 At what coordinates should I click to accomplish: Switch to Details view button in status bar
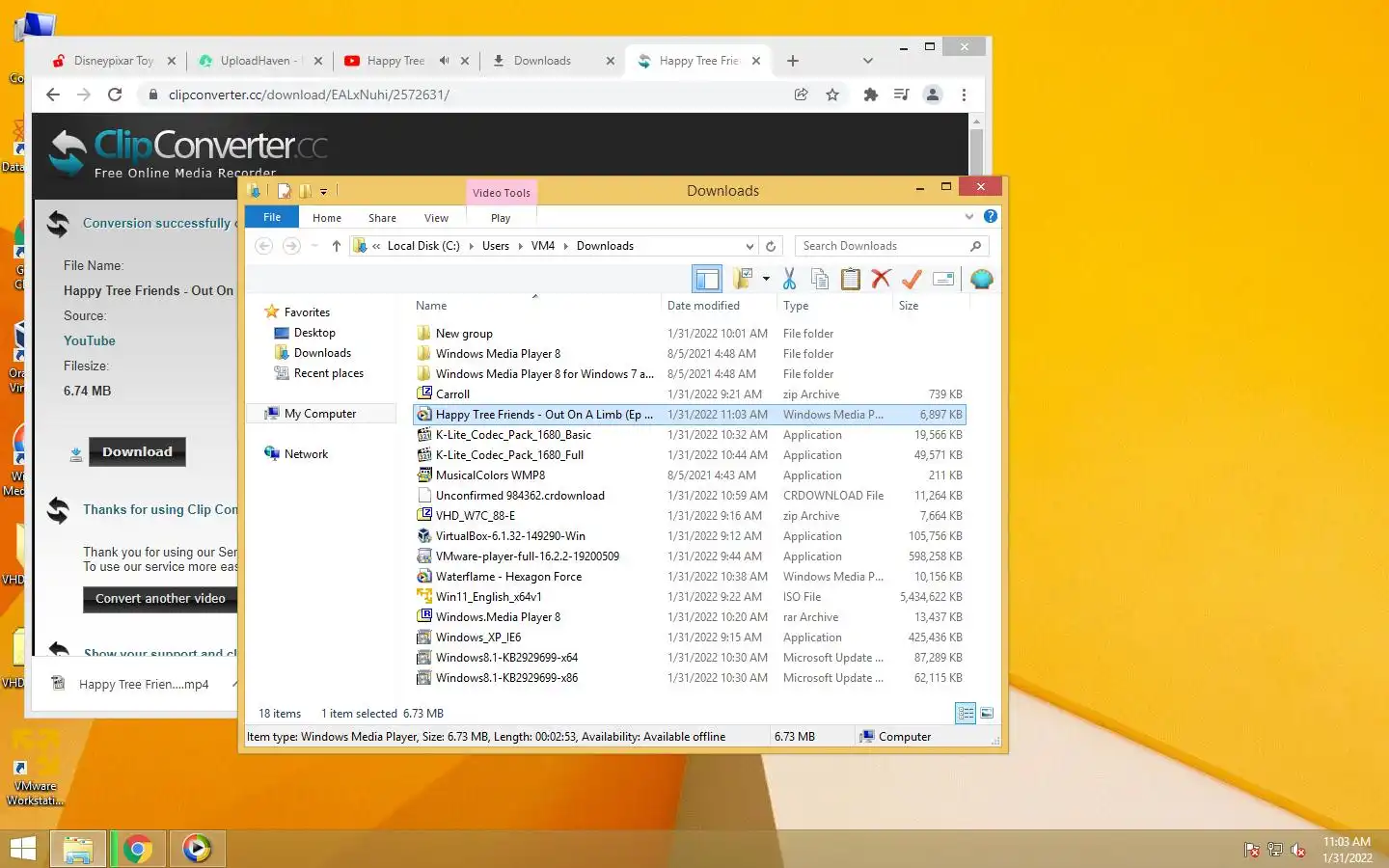[x=966, y=713]
